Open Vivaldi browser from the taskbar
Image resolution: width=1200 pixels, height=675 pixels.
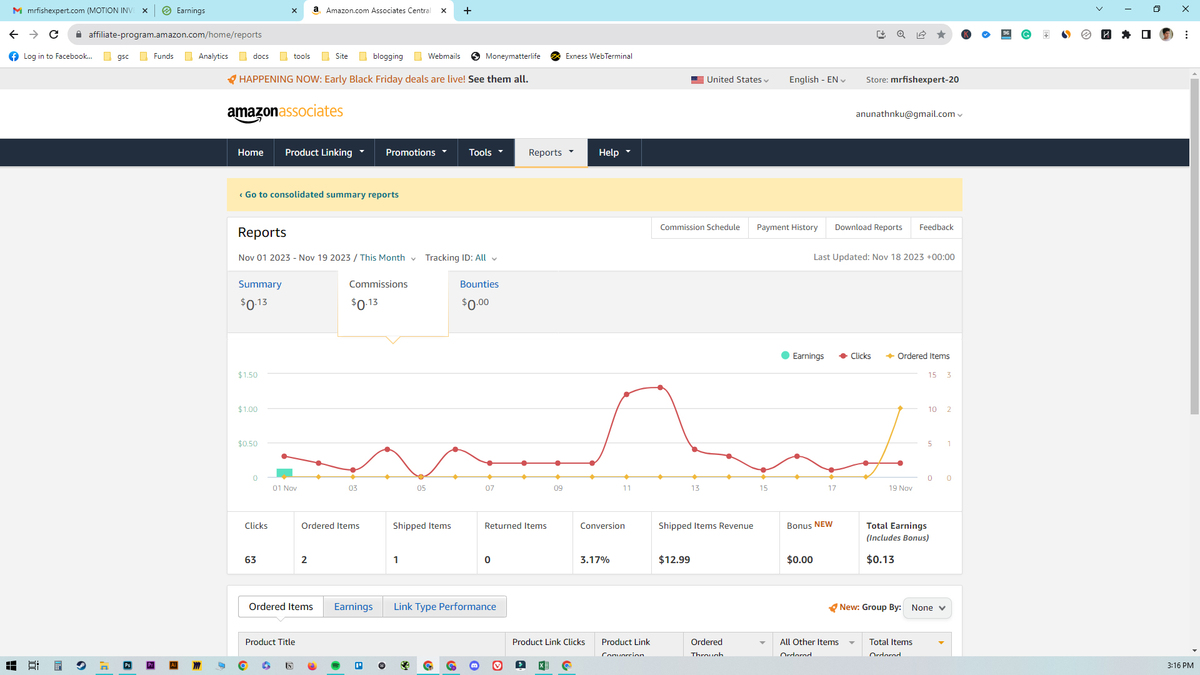pyautogui.click(x=497, y=665)
